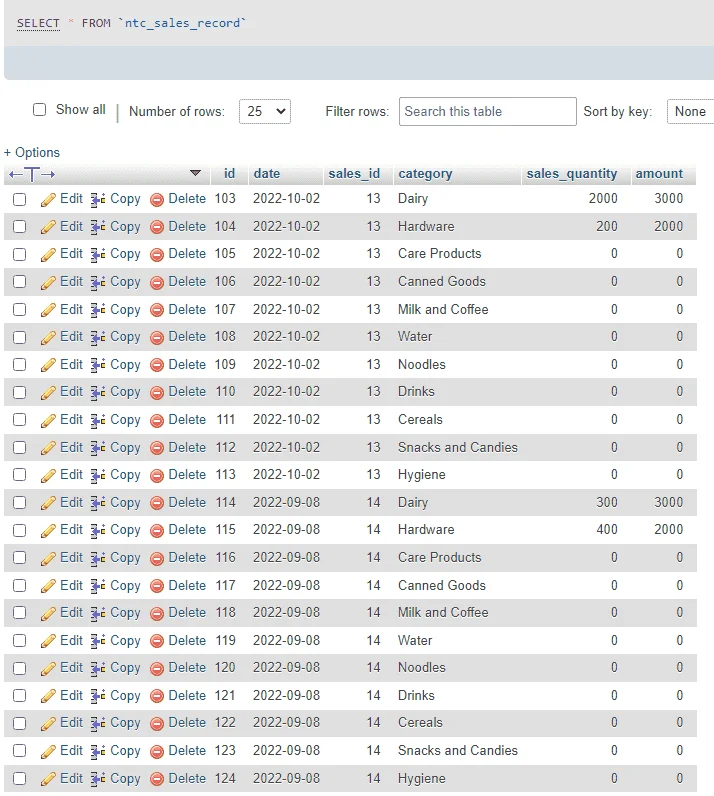The width and height of the screenshot is (714, 796).
Task: Click the header column options dropdown triangle
Action: pyautogui.click(x=195, y=173)
